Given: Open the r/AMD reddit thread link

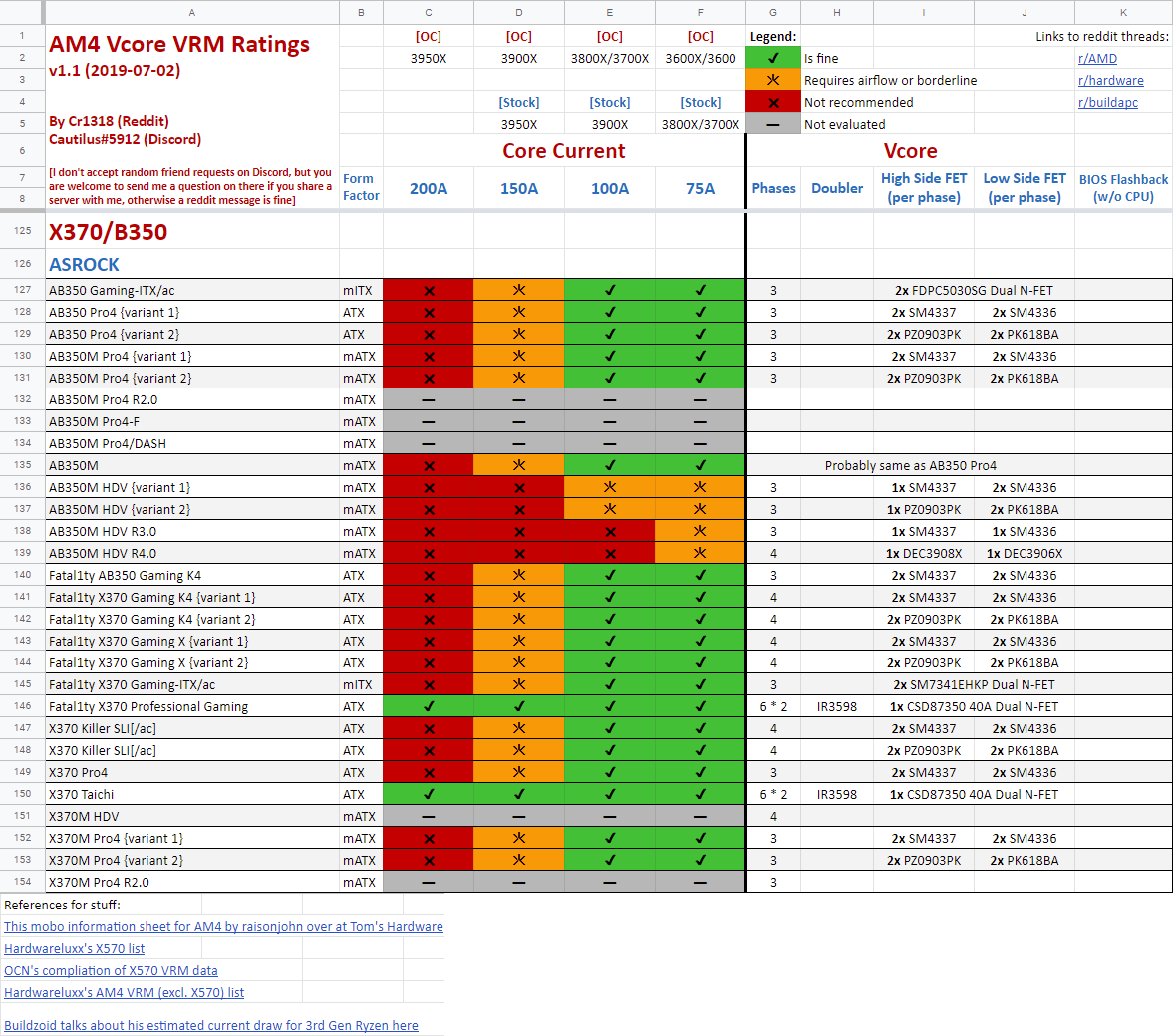Looking at the screenshot, I should 1096,59.
